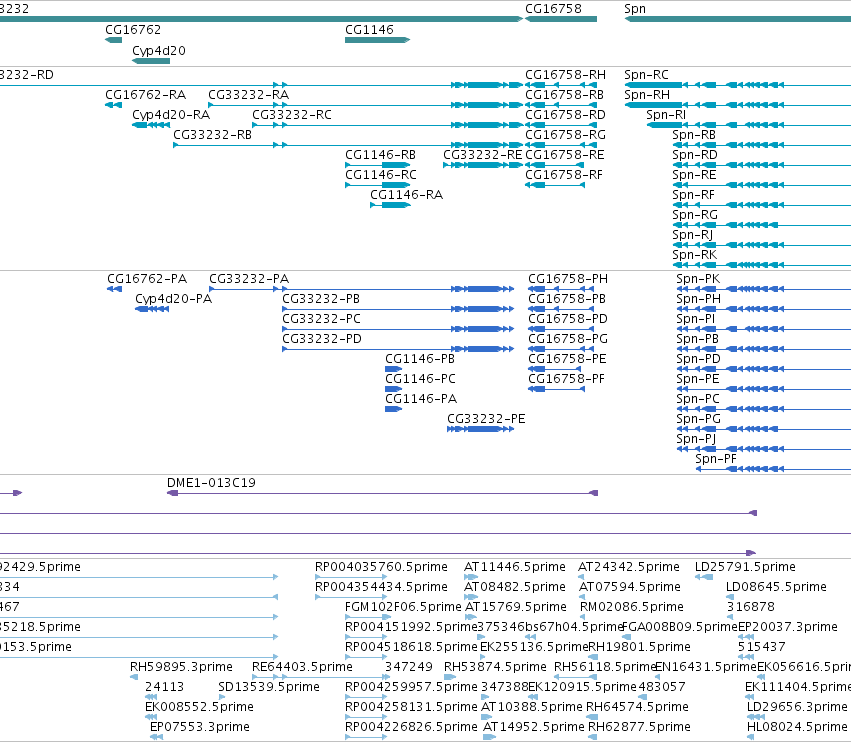Click EST AT24342.5prime
Viewport: 851px width, 742px height.
pos(628,567)
